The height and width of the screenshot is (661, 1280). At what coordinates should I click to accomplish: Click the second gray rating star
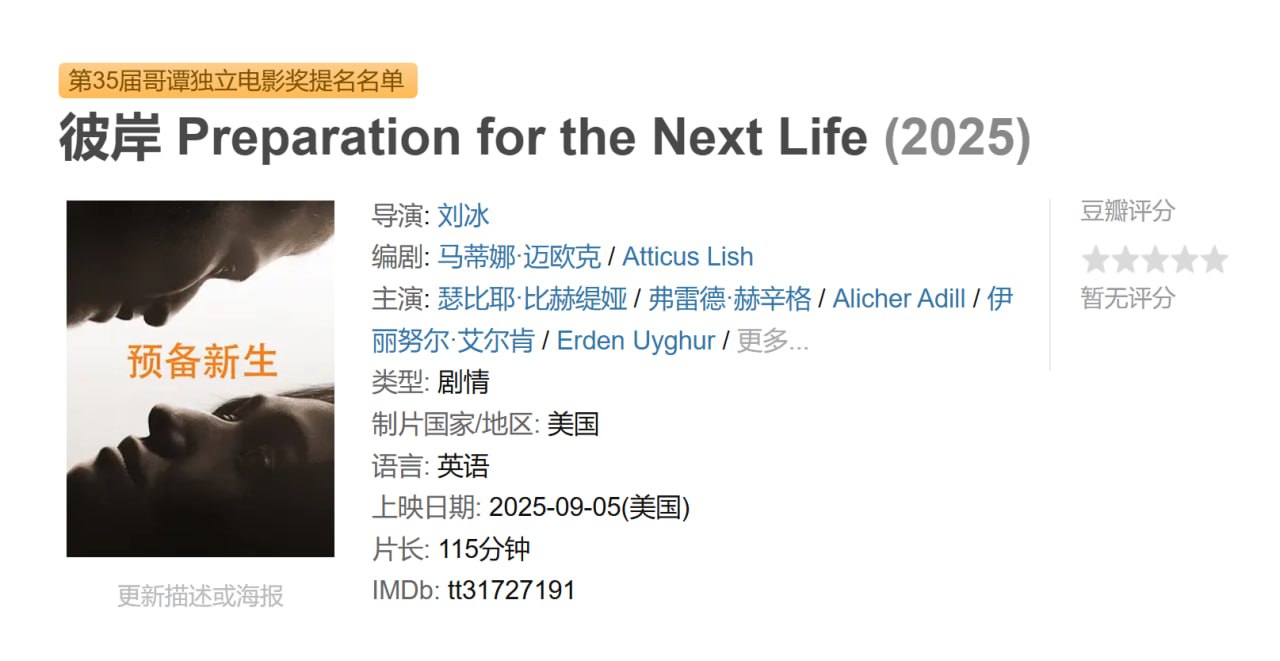(x=1125, y=260)
